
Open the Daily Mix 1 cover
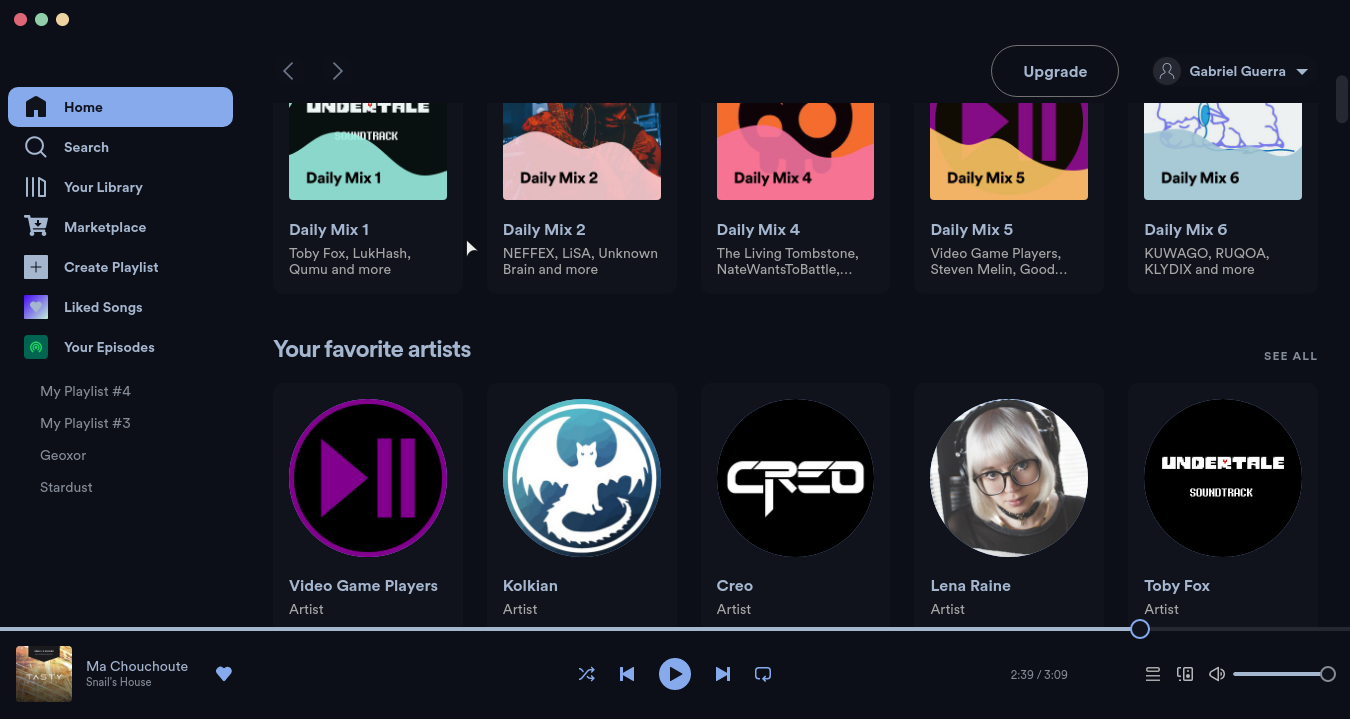(x=368, y=151)
